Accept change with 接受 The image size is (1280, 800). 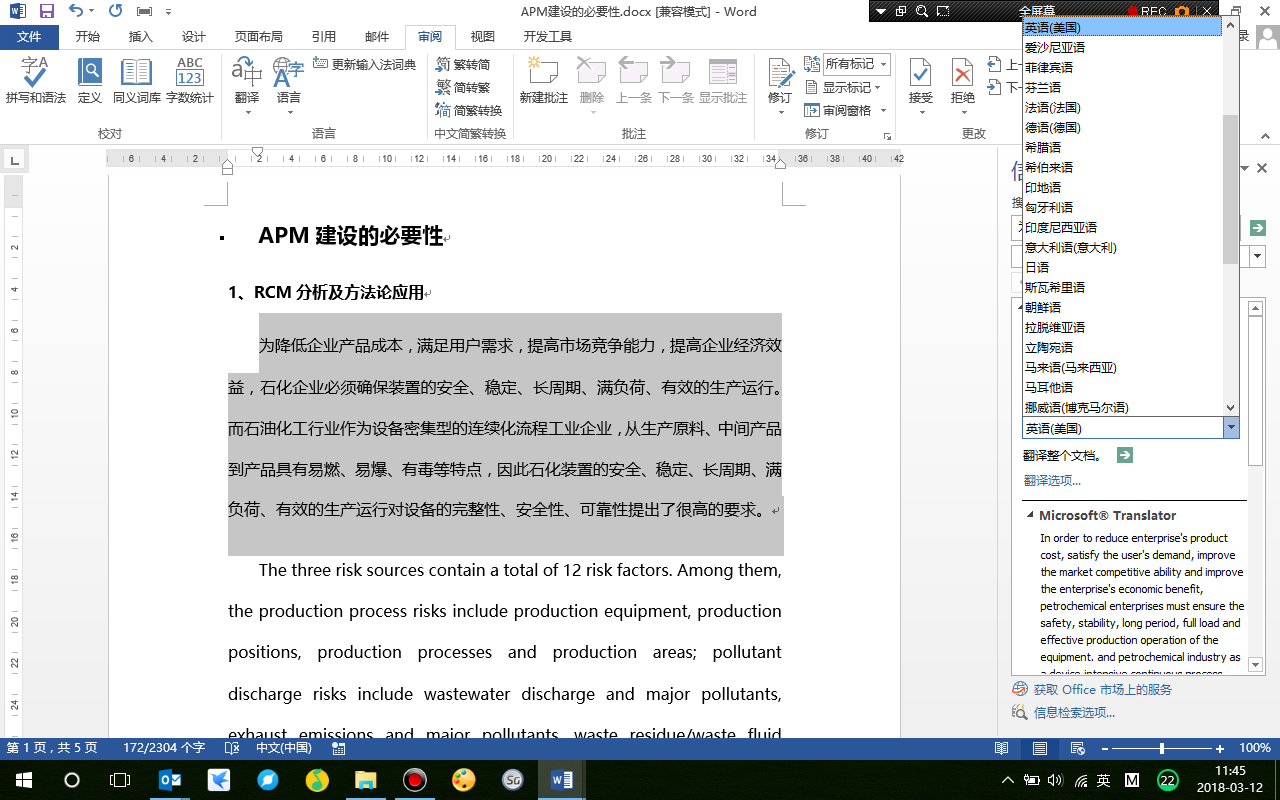[x=921, y=84]
